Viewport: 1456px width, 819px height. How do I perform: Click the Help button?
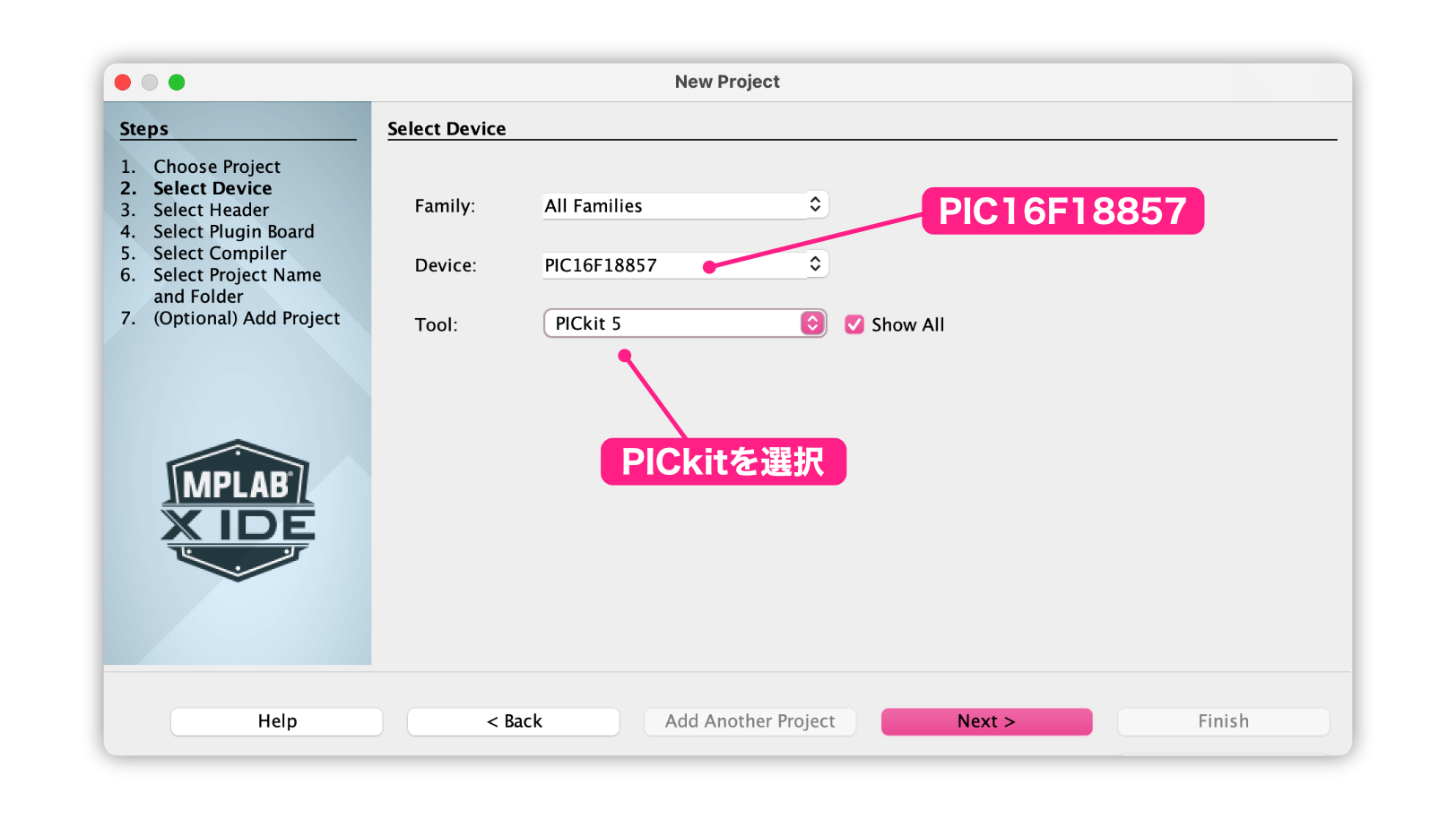[x=277, y=721]
